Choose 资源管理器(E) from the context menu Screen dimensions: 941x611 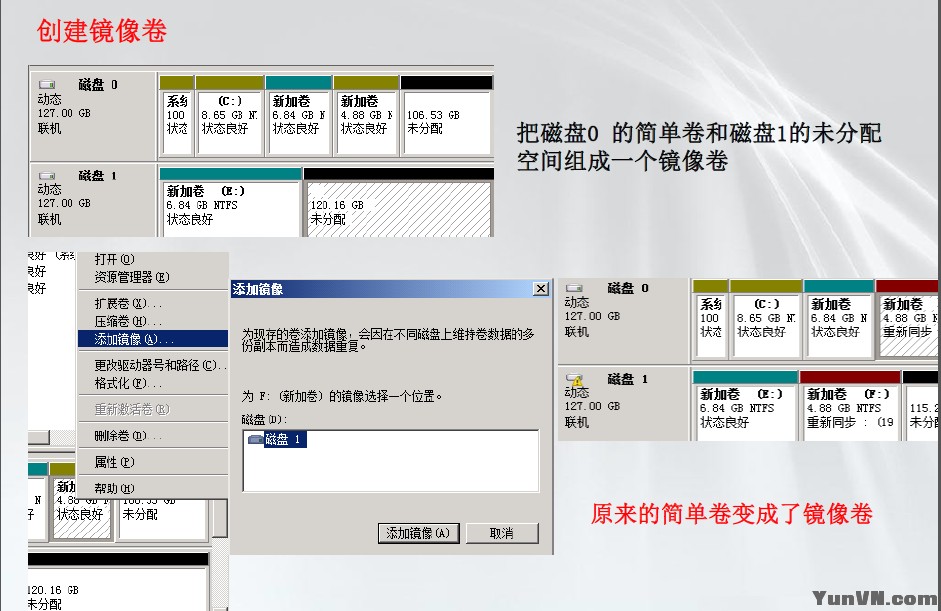(x=131, y=277)
